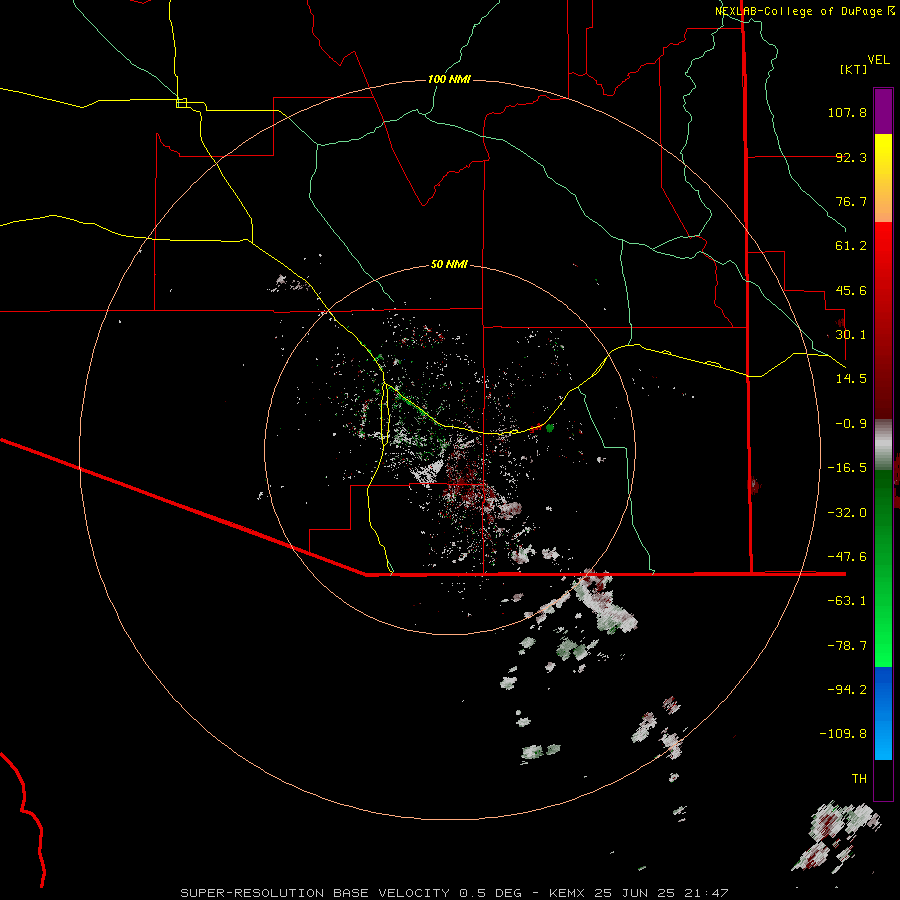Click the Super-Resolution Base Velocity caption
The image size is (900, 900).
point(455,893)
